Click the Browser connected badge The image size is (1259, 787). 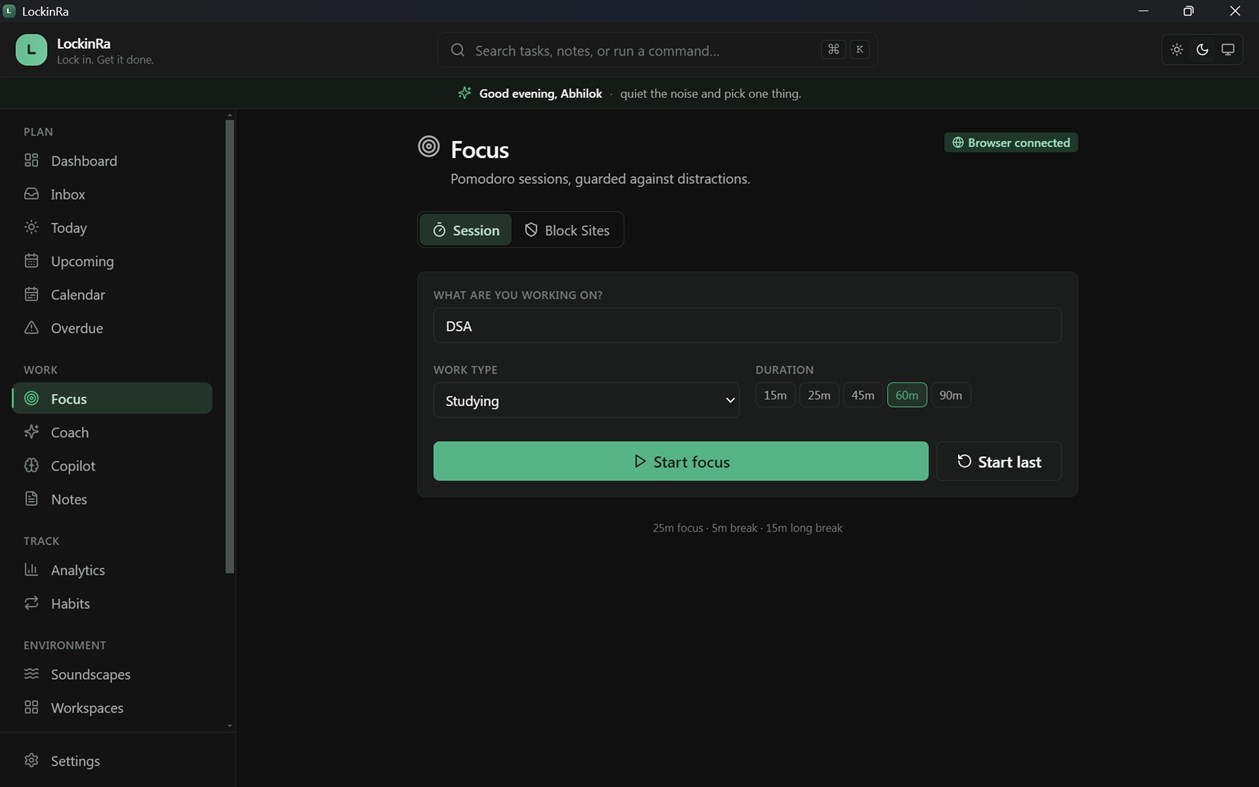1011,142
